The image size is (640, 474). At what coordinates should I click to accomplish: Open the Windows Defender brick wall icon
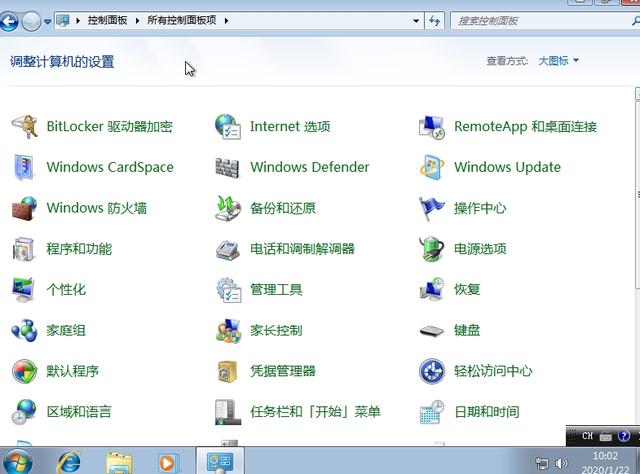point(227,167)
